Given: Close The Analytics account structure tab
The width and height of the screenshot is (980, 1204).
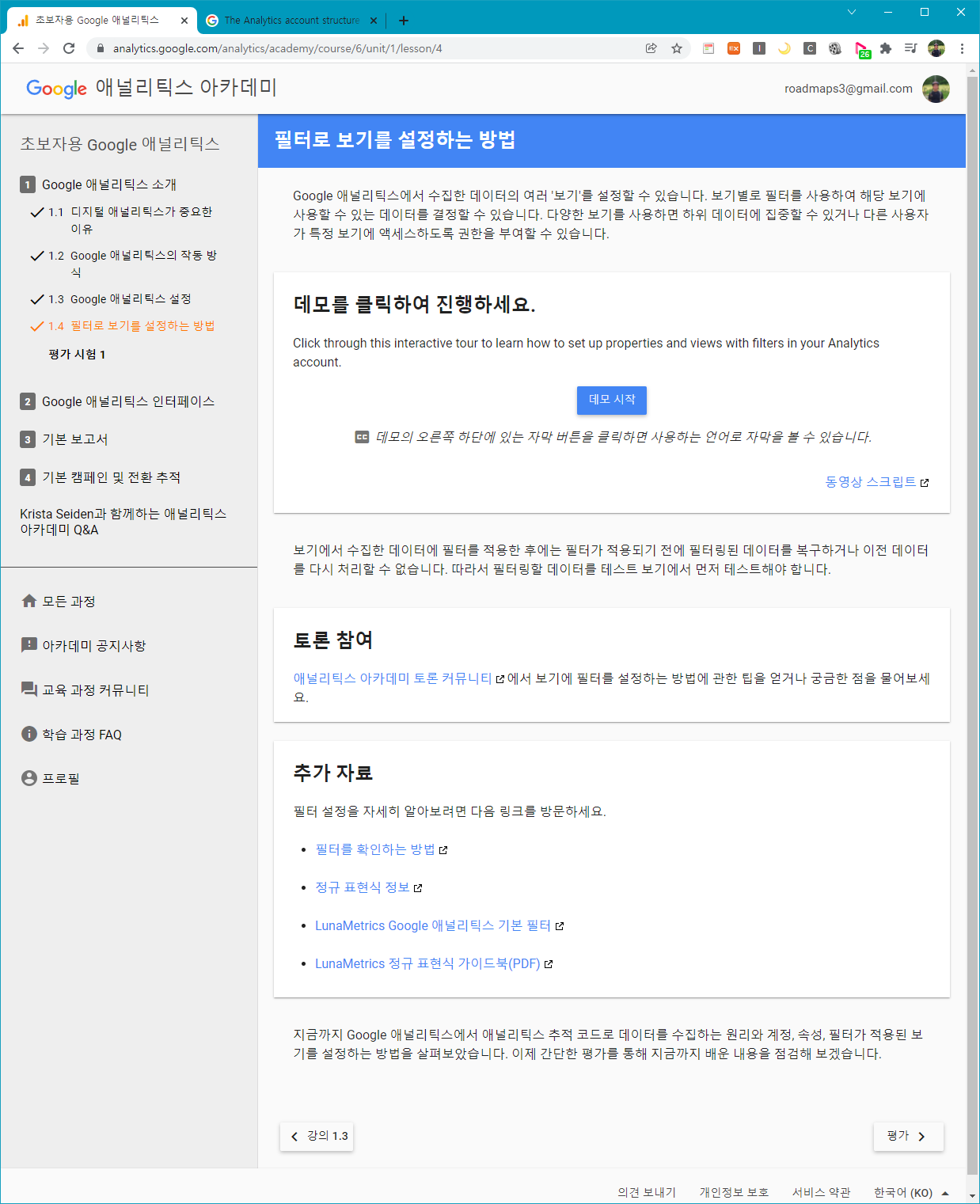Looking at the screenshot, I should click(x=374, y=21).
